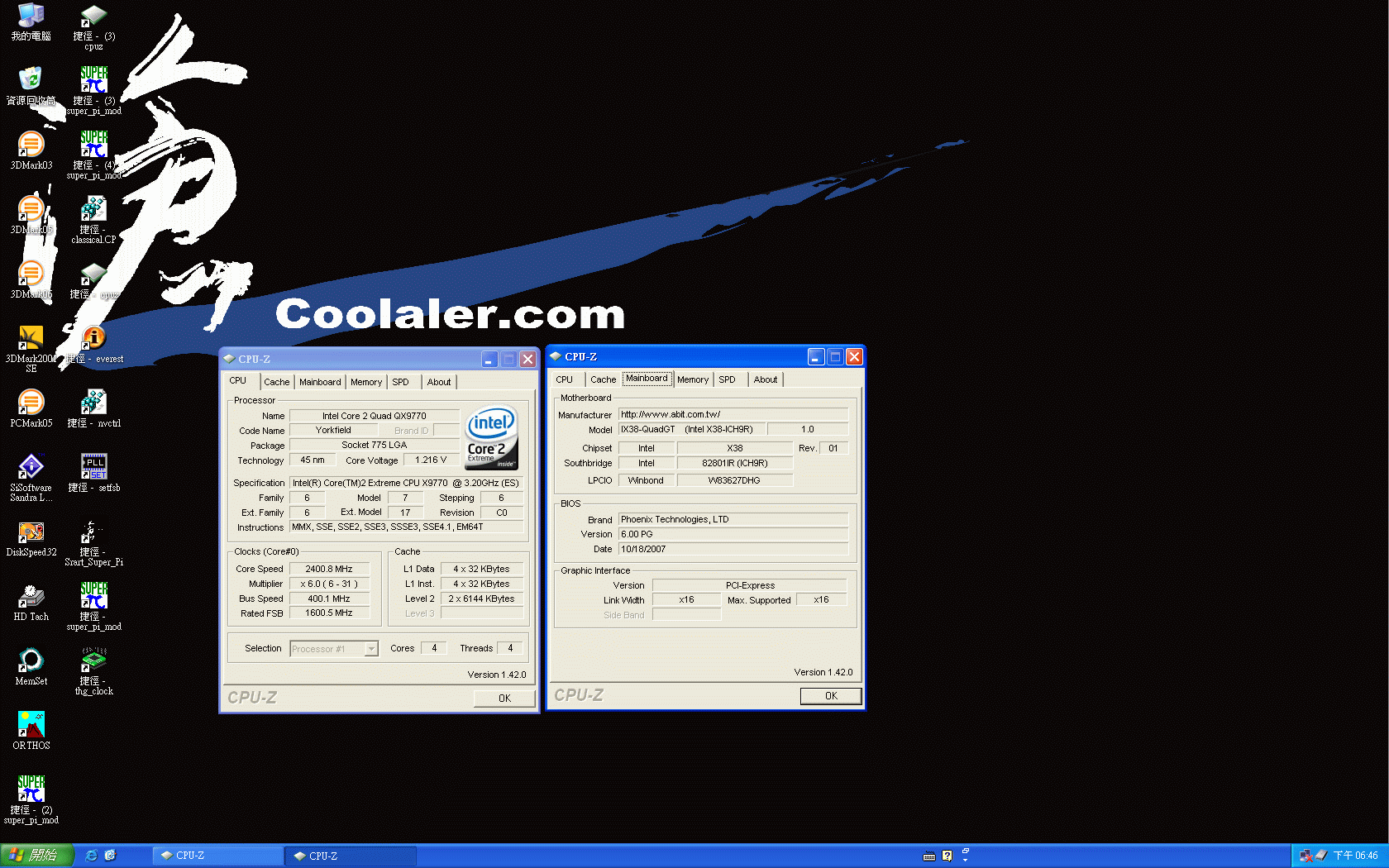Click the BIOS Brand Phoenix Technologies, LTD

pos(733,519)
